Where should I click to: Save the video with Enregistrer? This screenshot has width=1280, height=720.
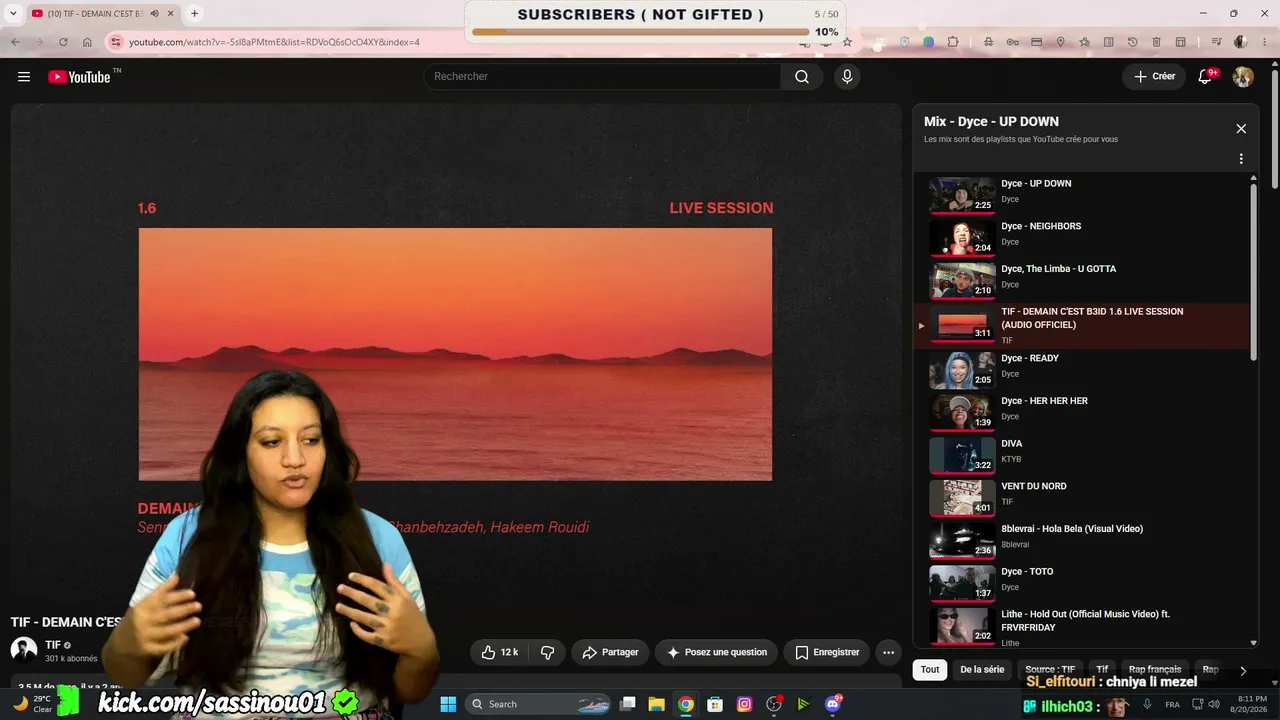(x=827, y=652)
